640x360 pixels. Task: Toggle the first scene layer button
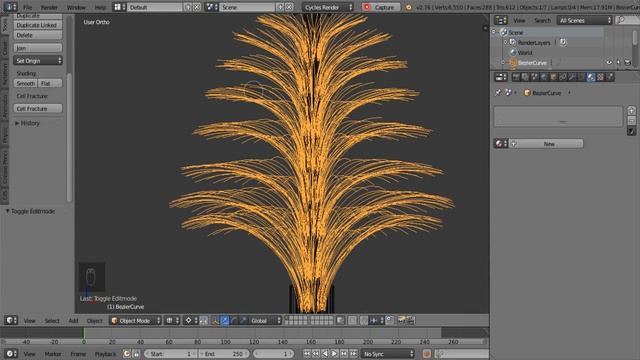(287, 318)
